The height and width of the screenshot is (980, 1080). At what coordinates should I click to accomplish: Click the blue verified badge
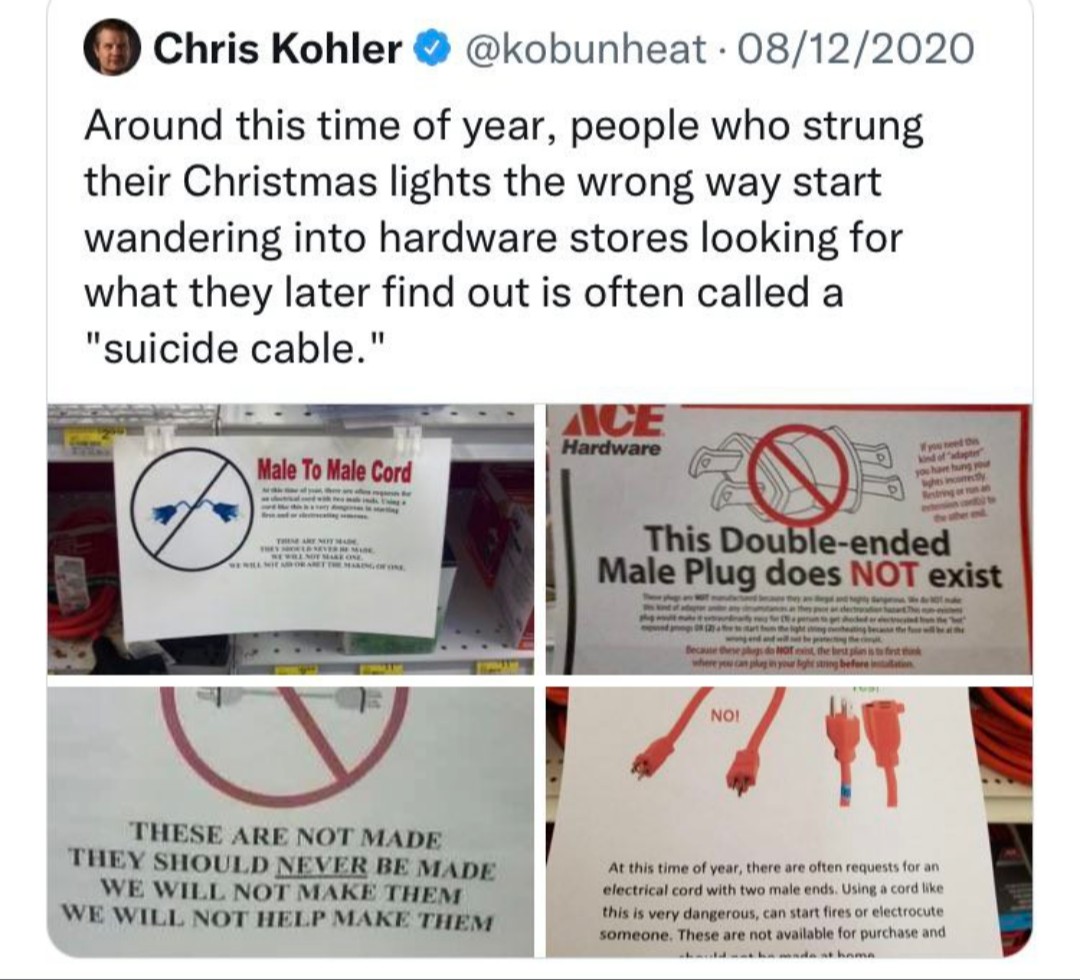click(x=431, y=49)
